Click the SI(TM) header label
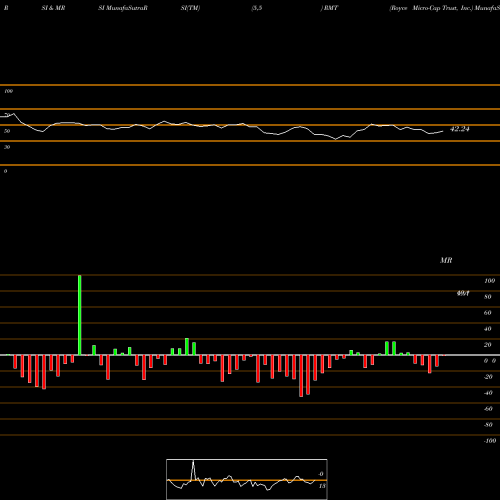This screenshot has width=500, height=500. click(x=190, y=8)
